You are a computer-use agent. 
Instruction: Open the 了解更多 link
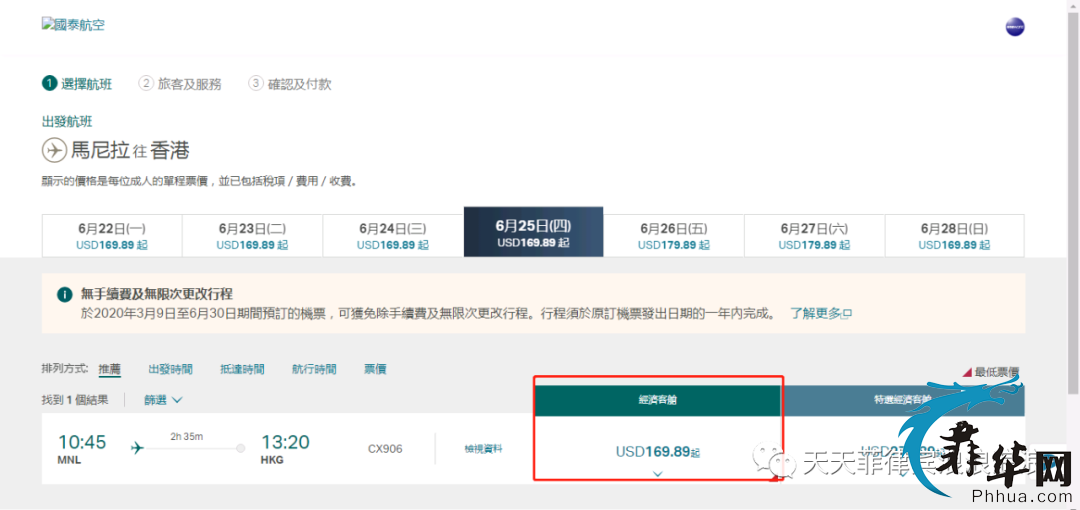pos(820,314)
